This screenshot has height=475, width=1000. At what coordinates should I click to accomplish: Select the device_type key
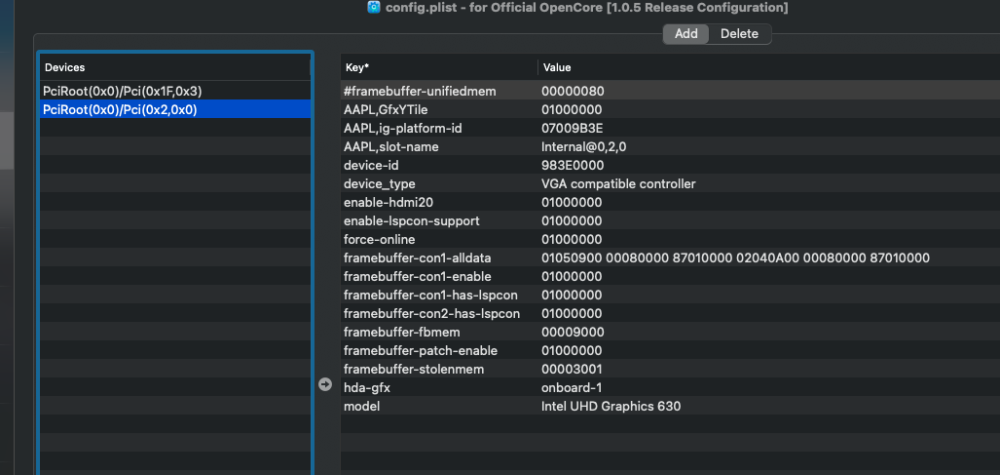click(379, 184)
